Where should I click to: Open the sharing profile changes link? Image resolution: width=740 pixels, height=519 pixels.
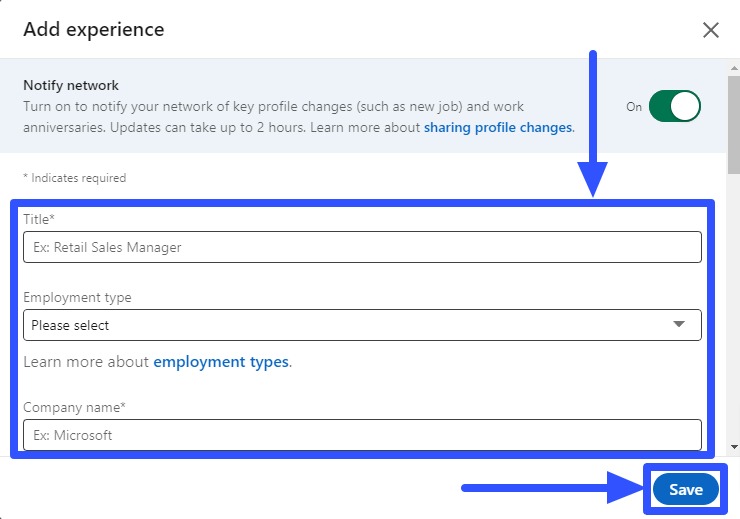pos(498,128)
